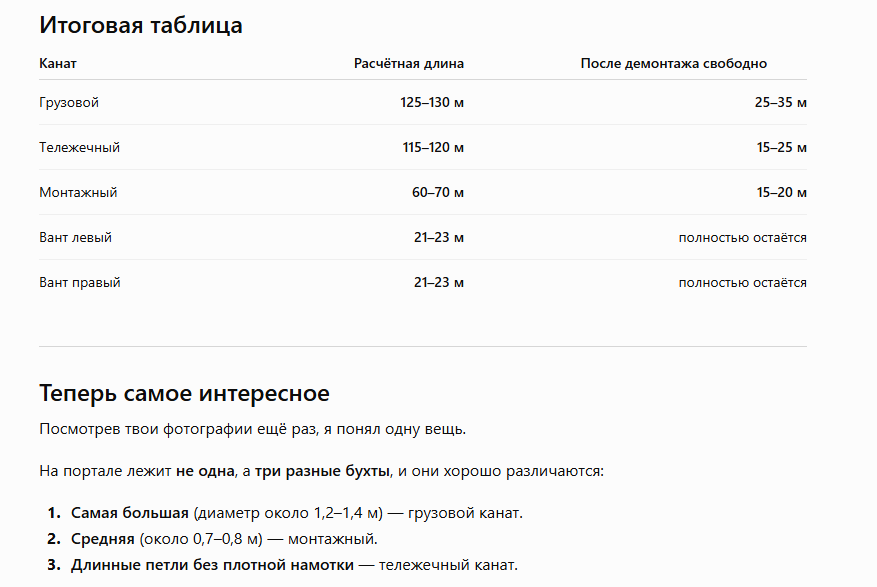The width and height of the screenshot is (877, 587).
Task: Click the 'Итоговая таблица' heading
Action: tap(141, 26)
